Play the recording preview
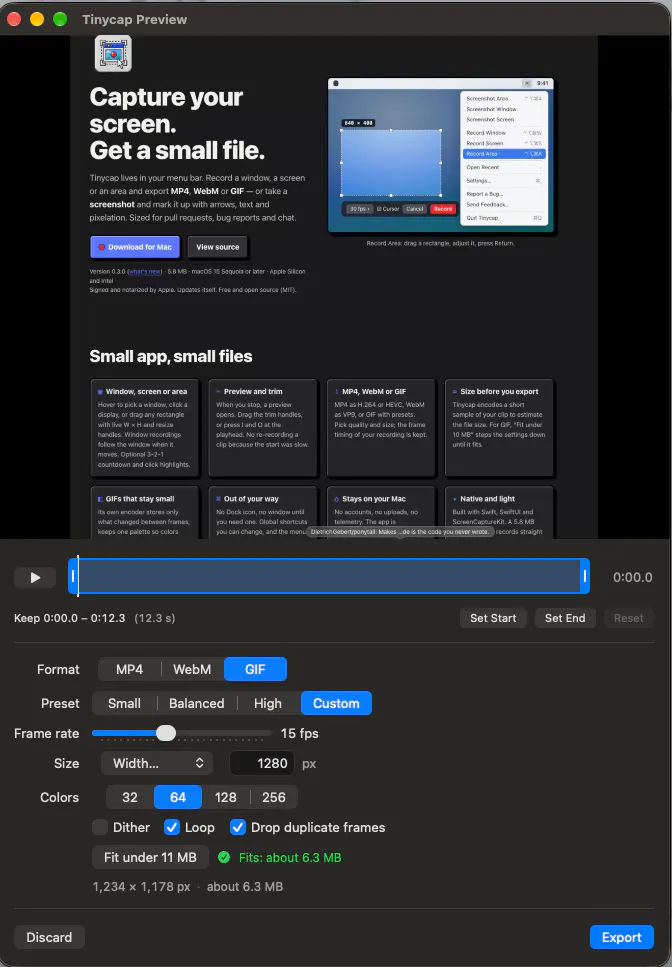Screen dimensions: 672x967 pos(35,577)
